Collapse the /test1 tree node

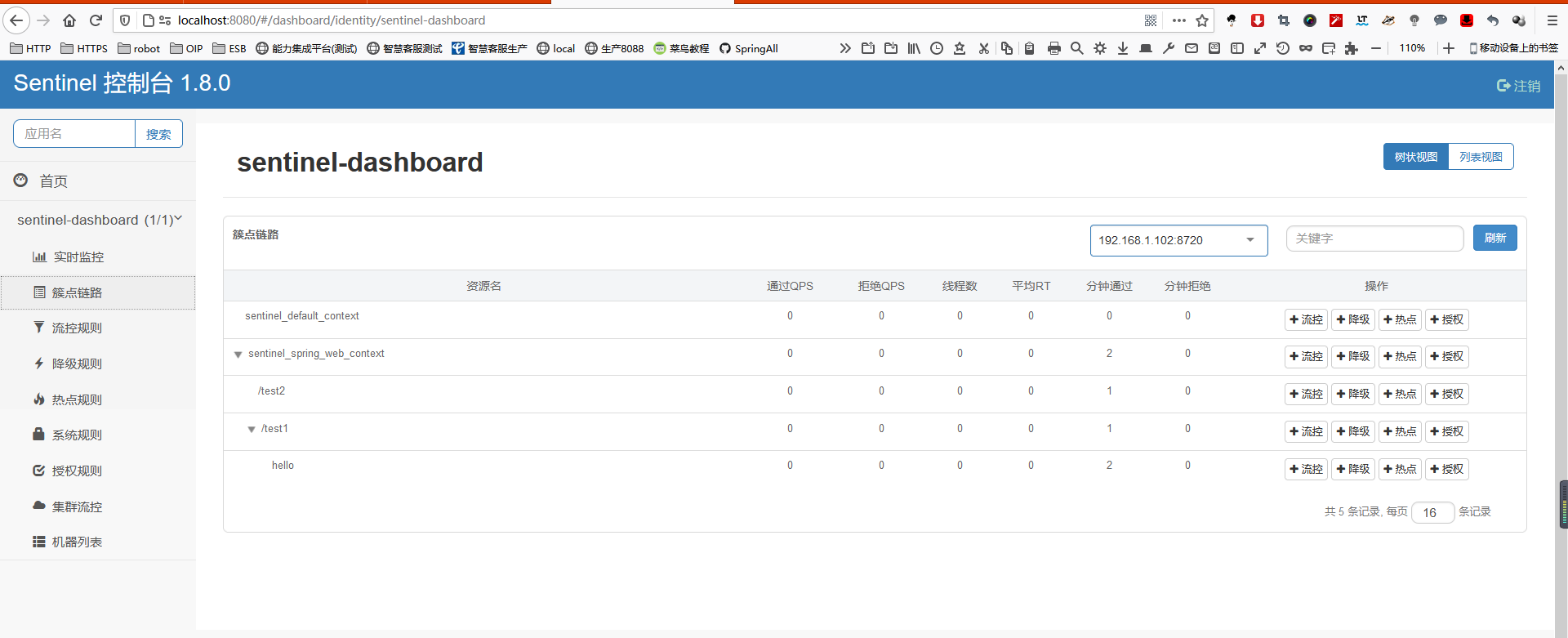(x=252, y=429)
